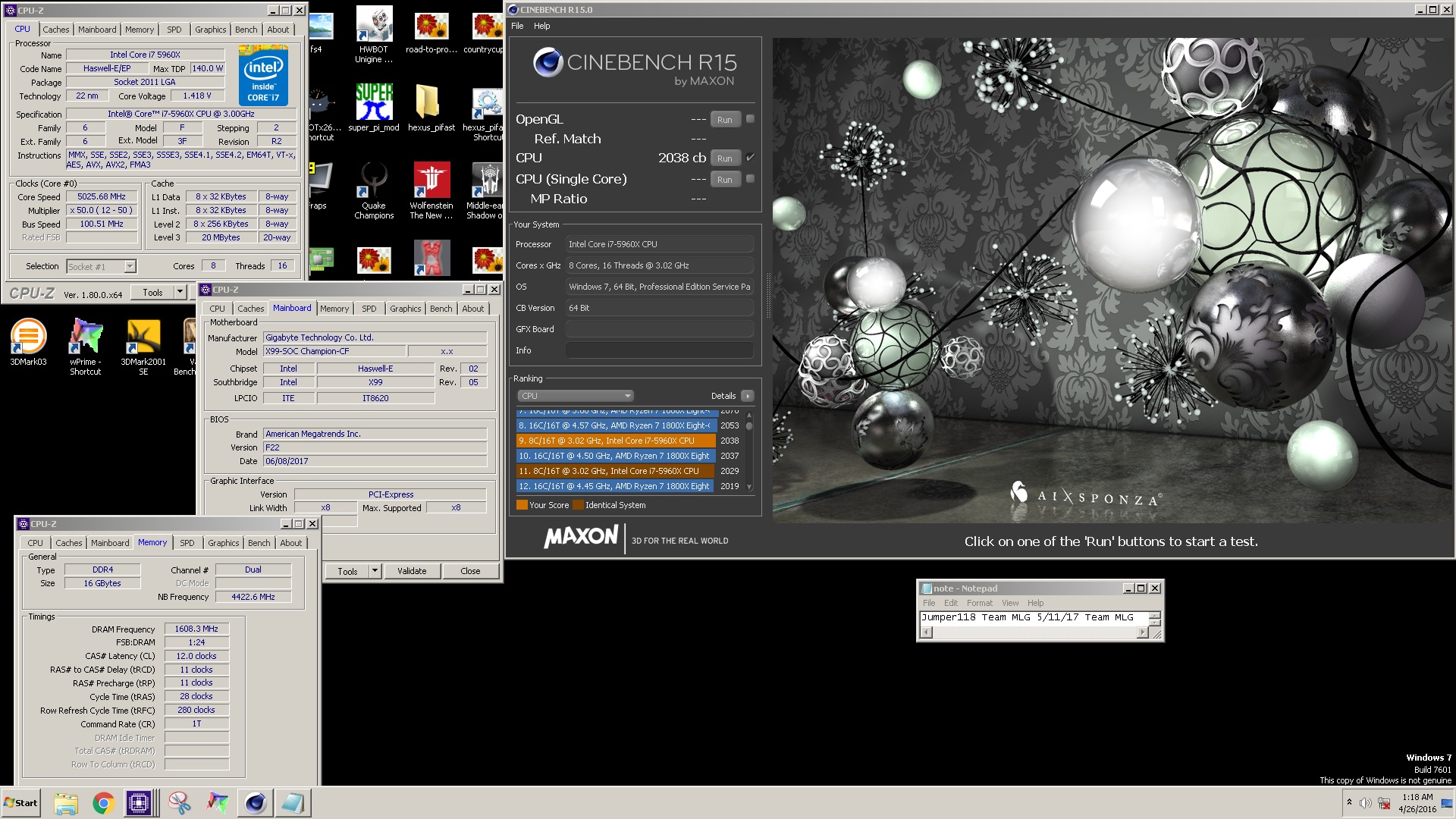The width and height of the screenshot is (1456, 819).
Task: Switch to the Notepad taskbar icon
Action: coord(293,803)
